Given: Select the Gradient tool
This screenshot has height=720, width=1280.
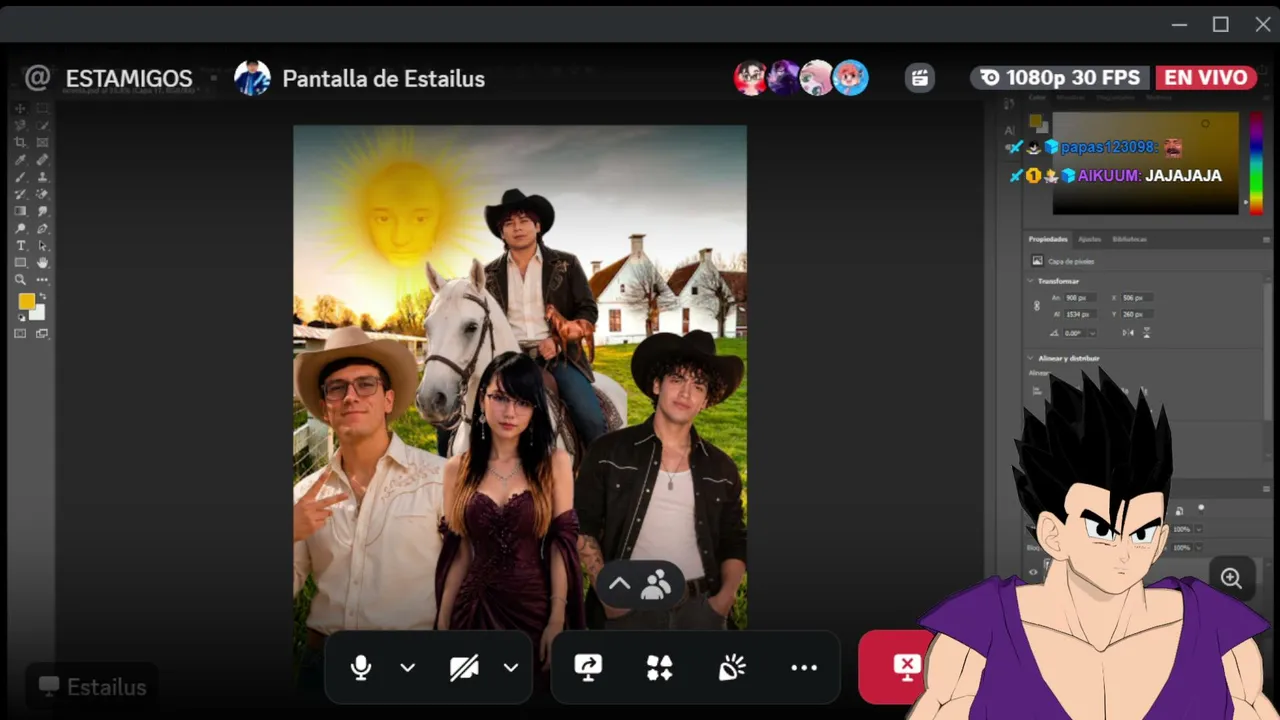Looking at the screenshot, I should point(20,211).
